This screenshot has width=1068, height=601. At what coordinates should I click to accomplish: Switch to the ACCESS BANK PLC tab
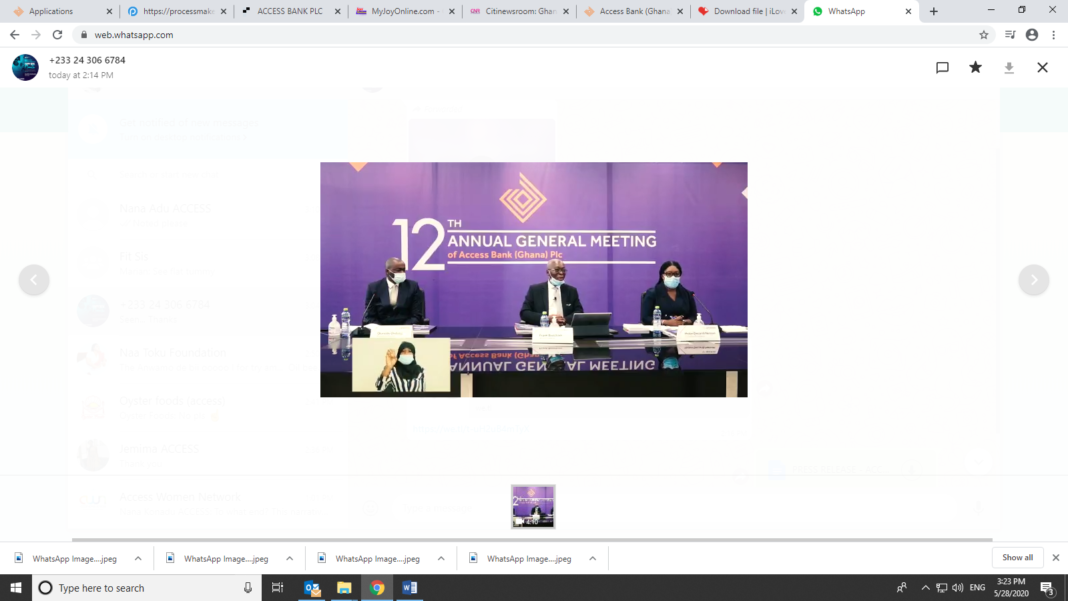tap(289, 11)
